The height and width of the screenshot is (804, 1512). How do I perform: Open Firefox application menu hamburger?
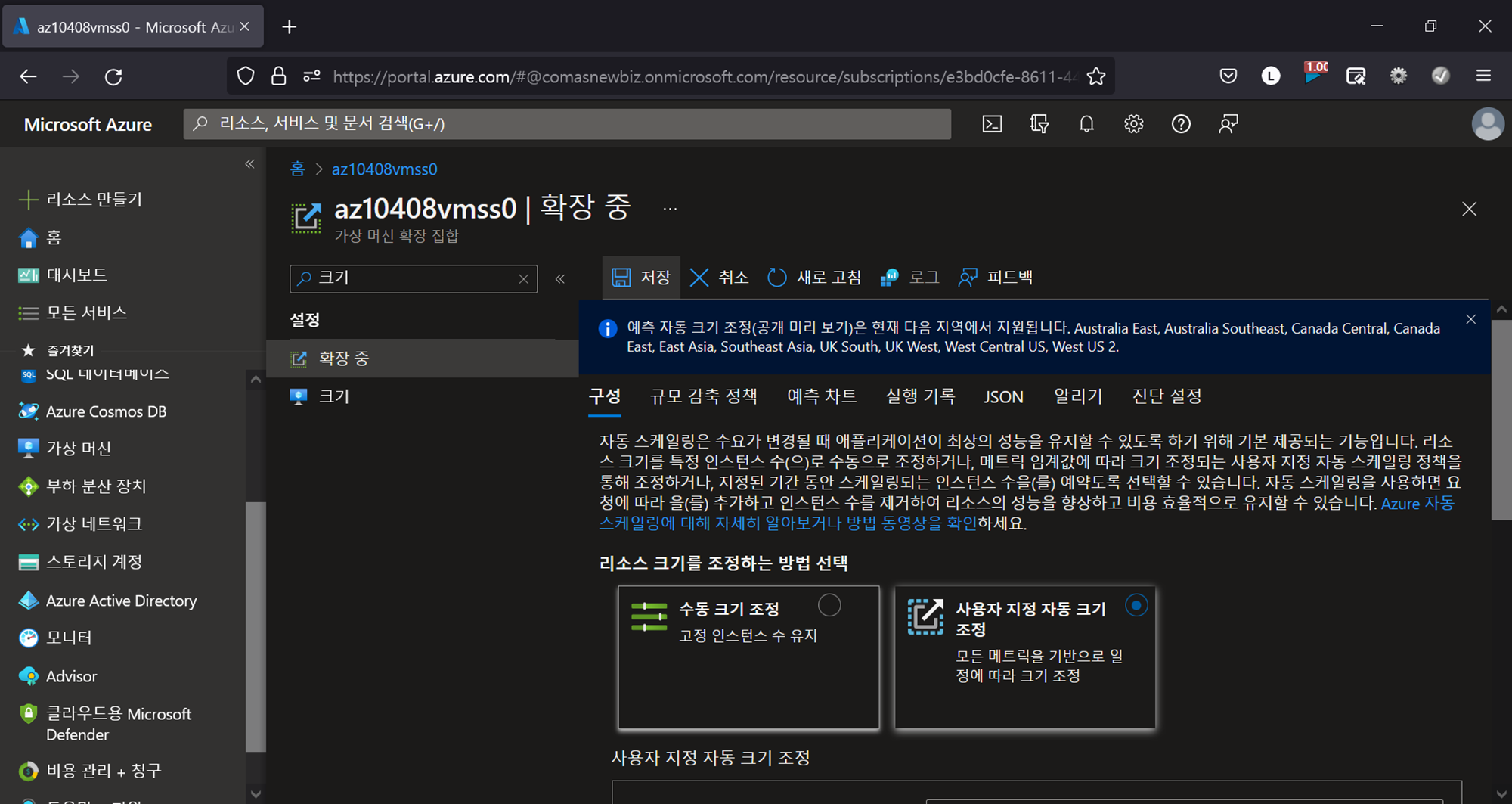click(1483, 76)
